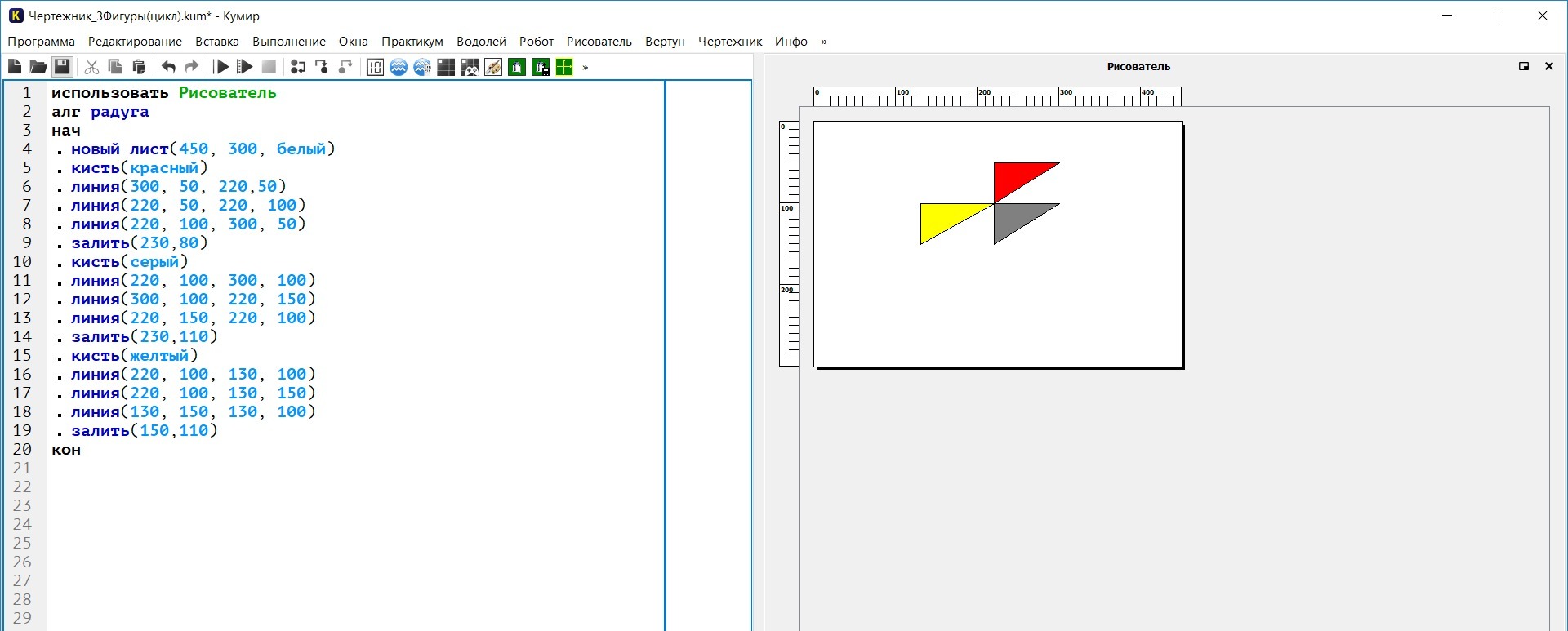Show the Вертун actor window icon

click(x=517, y=67)
